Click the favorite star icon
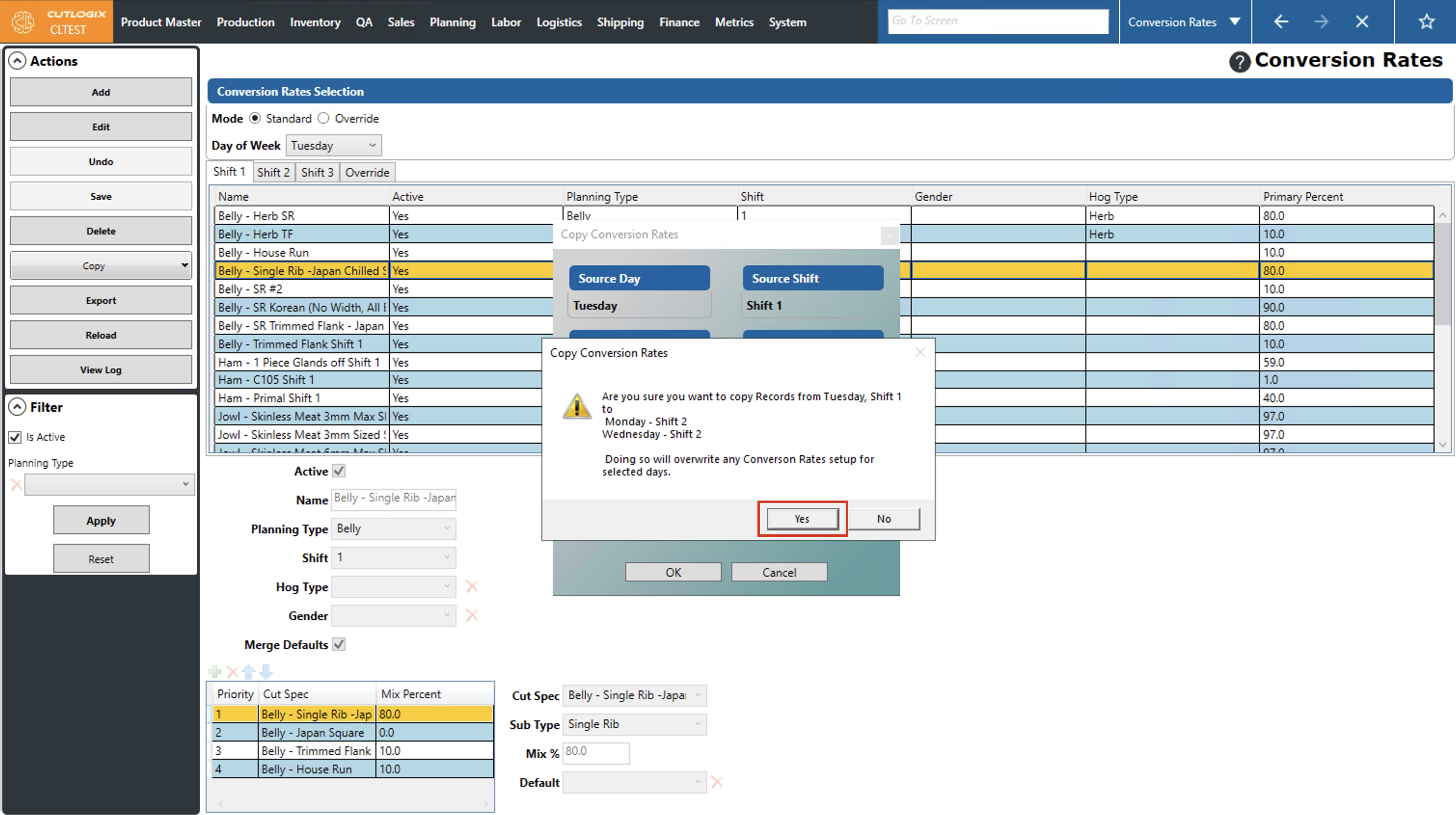This screenshot has width=1456, height=815. tap(1426, 22)
